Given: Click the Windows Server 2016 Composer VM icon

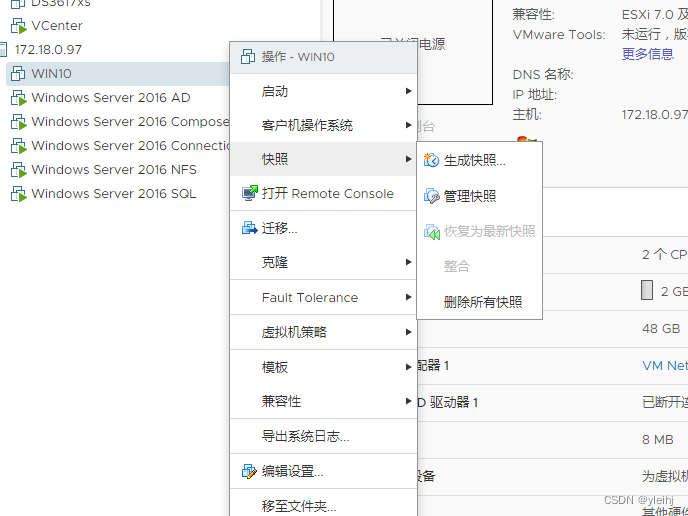Looking at the screenshot, I should pyautogui.click(x=18, y=122).
